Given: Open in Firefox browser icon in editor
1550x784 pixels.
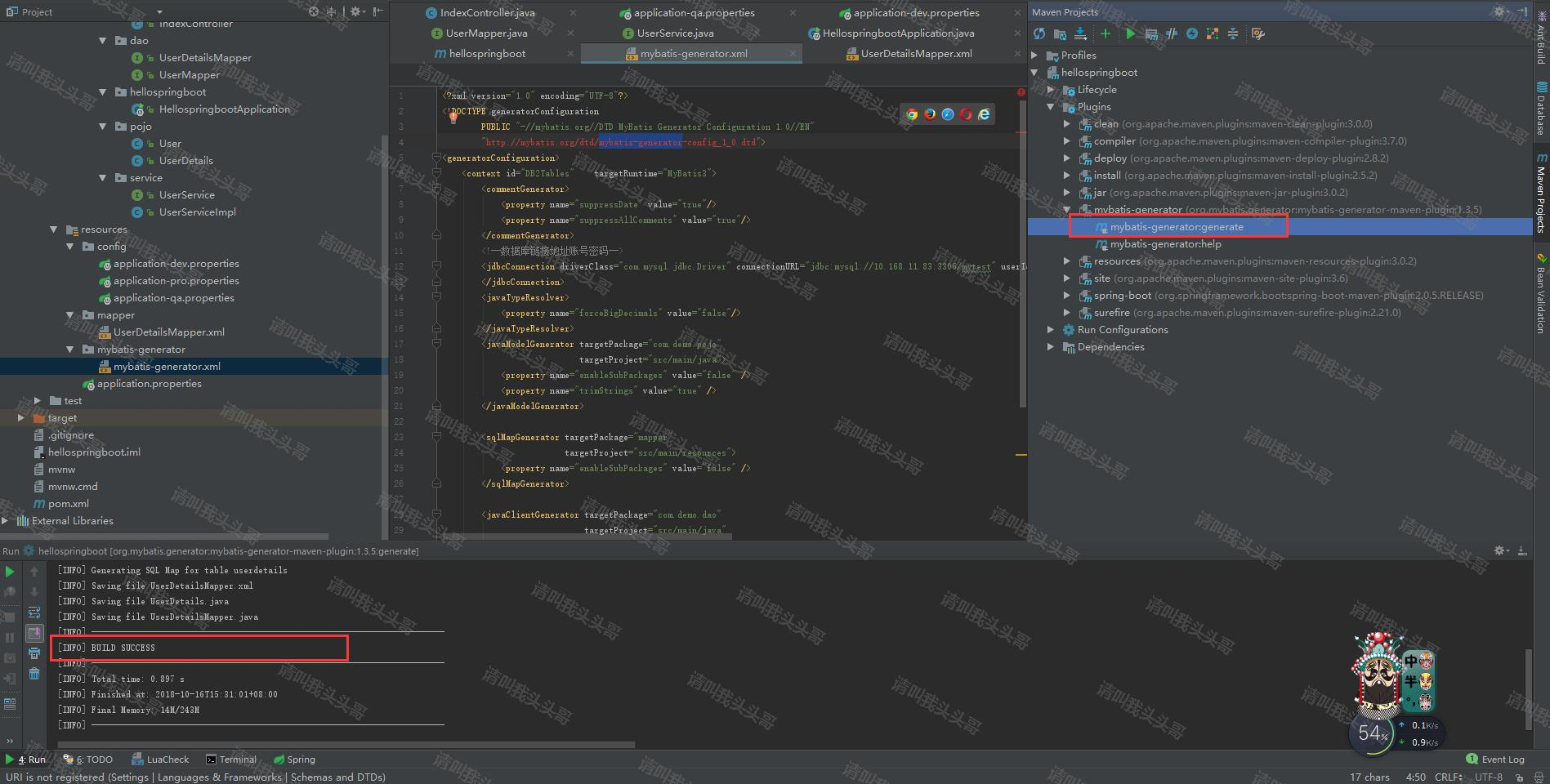Looking at the screenshot, I should (x=930, y=114).
